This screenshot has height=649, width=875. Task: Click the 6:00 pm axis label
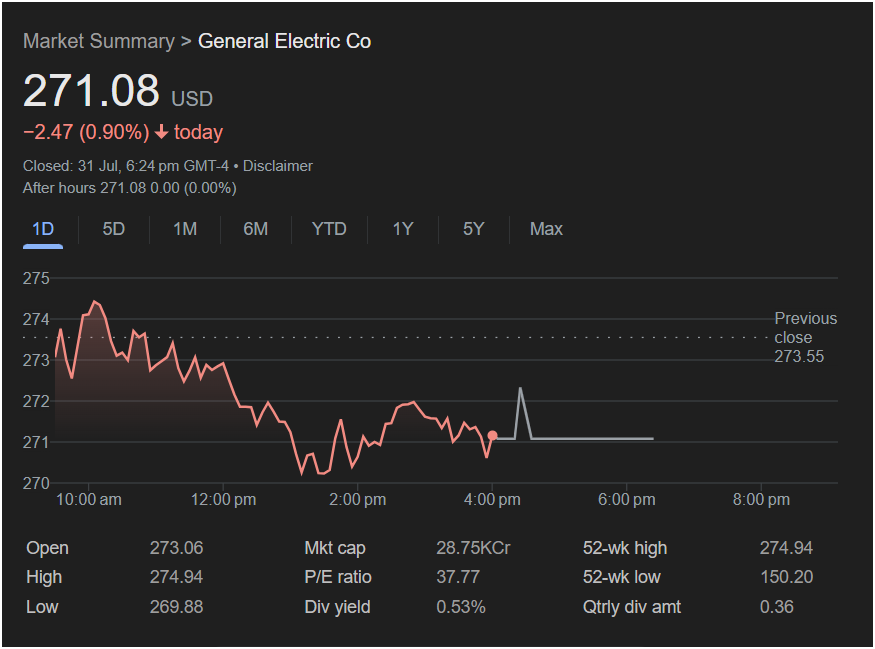[x=627, y=499]
